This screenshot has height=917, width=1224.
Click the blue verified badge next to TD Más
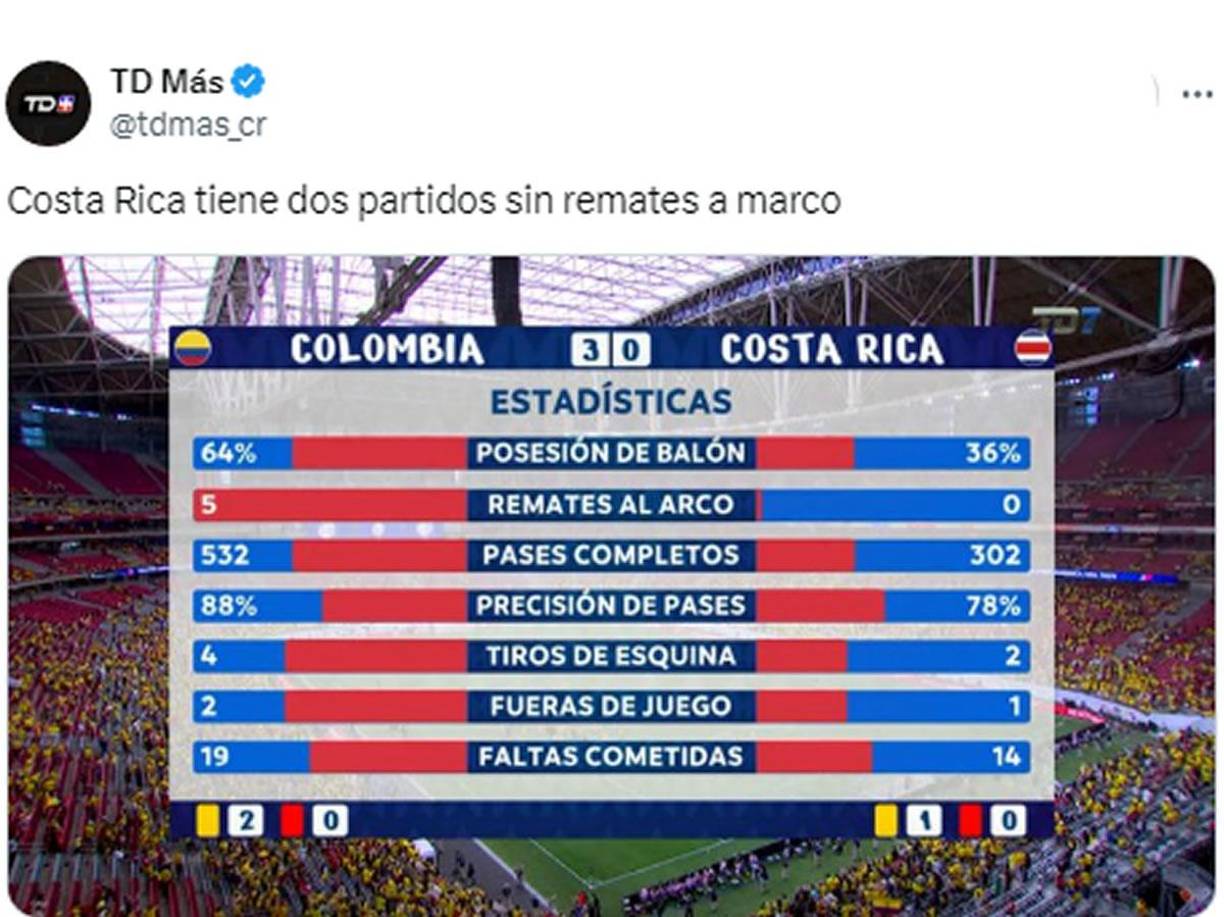250,82
